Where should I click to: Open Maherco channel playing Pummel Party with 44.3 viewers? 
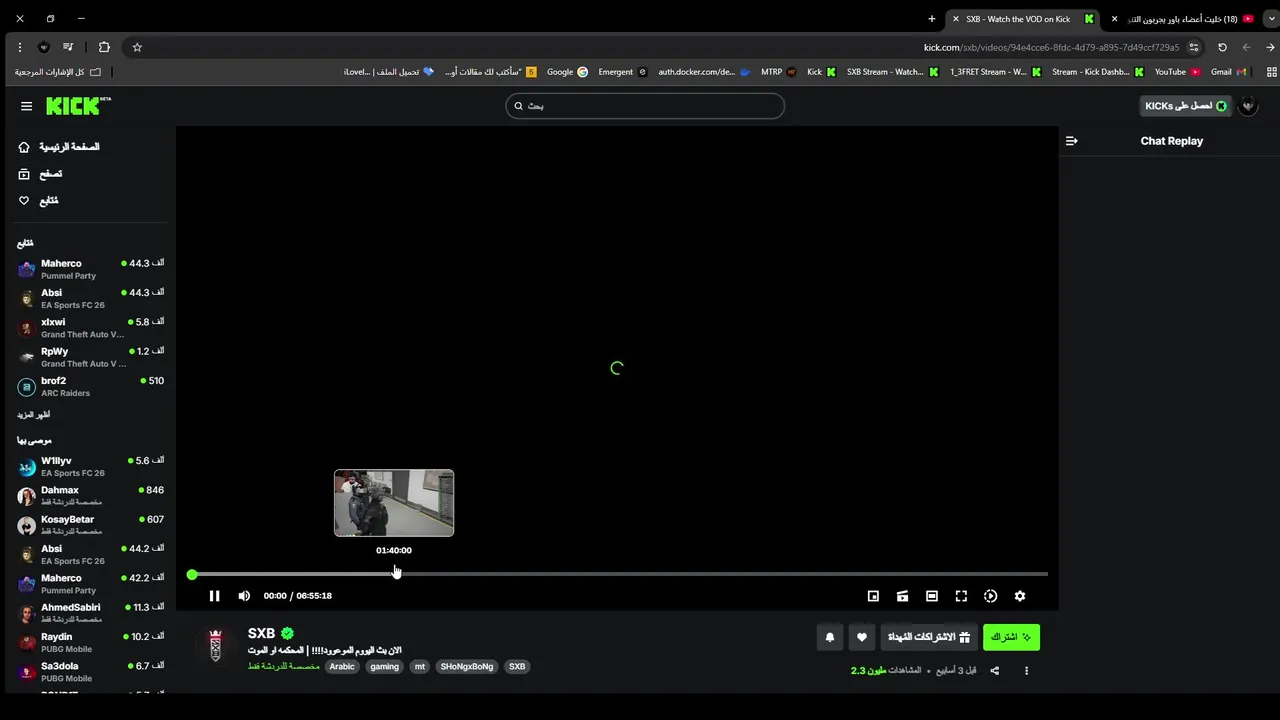[90, 269]
